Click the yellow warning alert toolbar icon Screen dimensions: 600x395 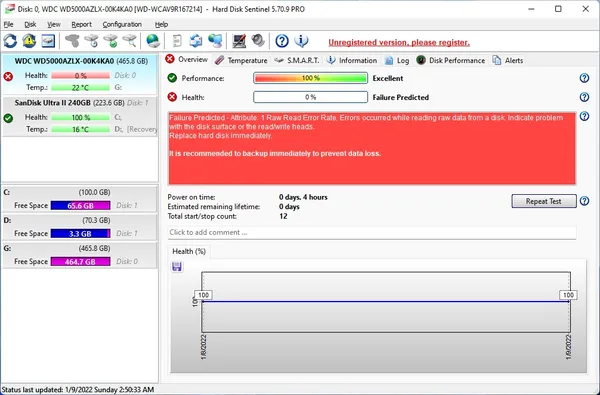point(29,41)
